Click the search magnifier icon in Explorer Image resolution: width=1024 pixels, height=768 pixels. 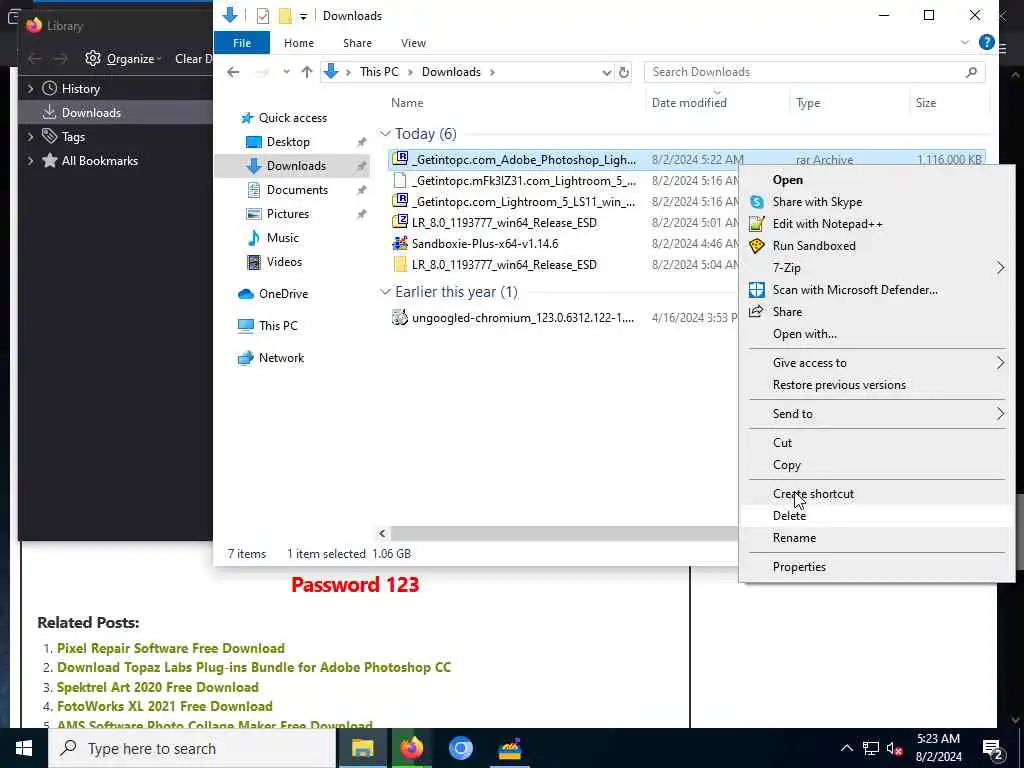(971, 72)
